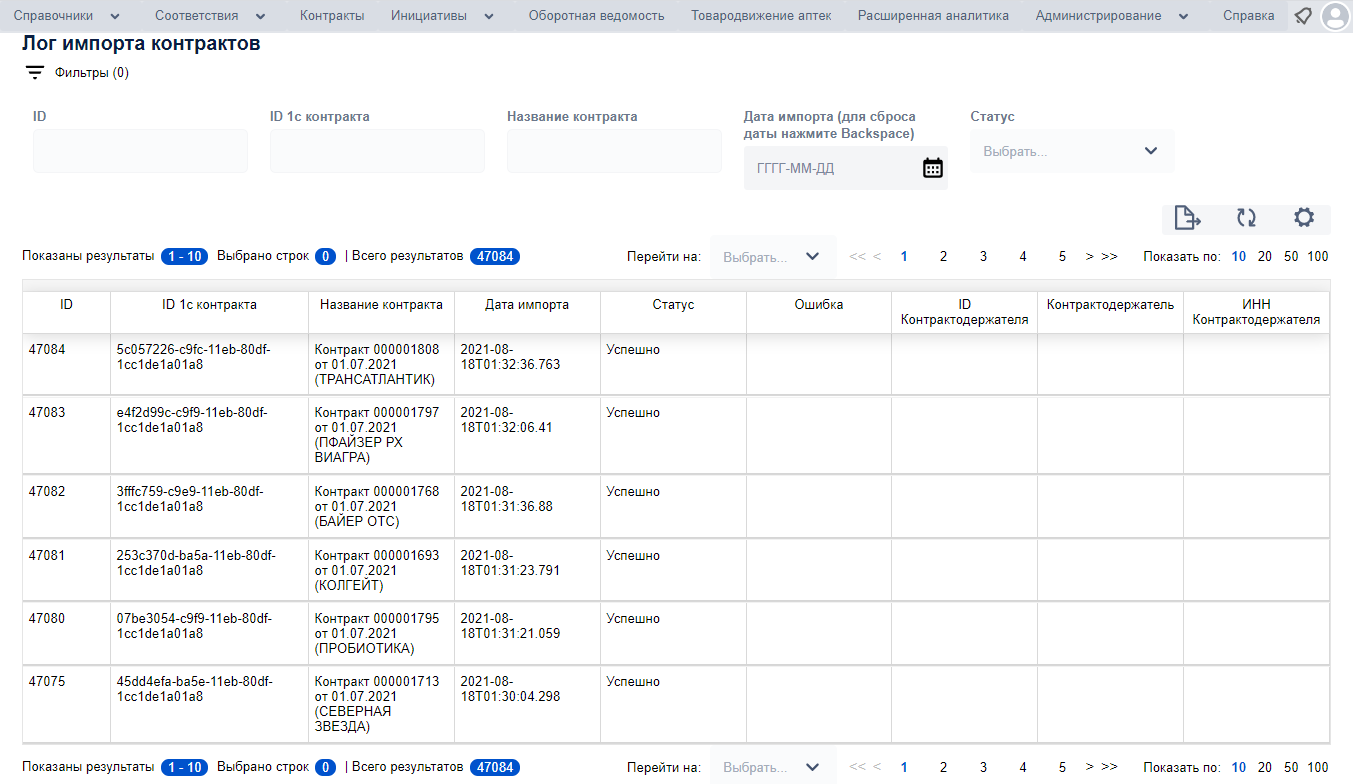
Task: Click the pin icon in top bar
Action: pos(1303,16)
